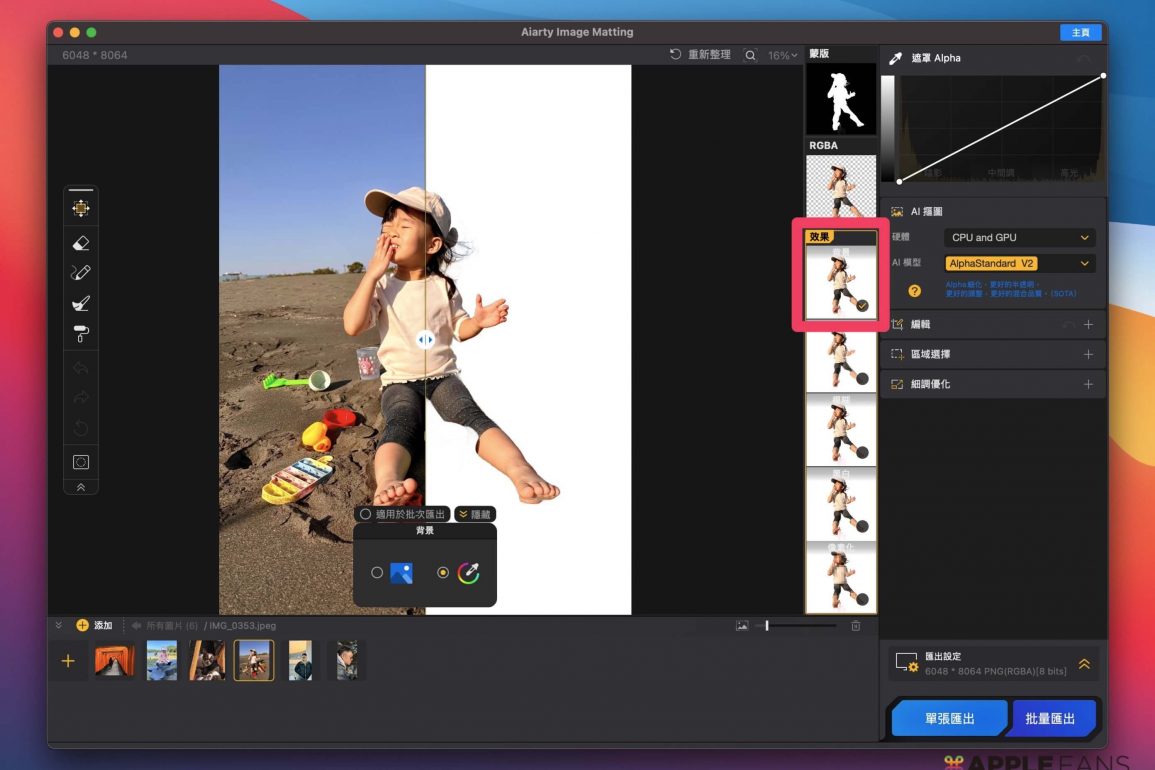This screenshot has width=1155, height=770.
Task: Open the AlphaStandard V2 model dropdown
Action: pyautogui.click(x=1019, y=264)
